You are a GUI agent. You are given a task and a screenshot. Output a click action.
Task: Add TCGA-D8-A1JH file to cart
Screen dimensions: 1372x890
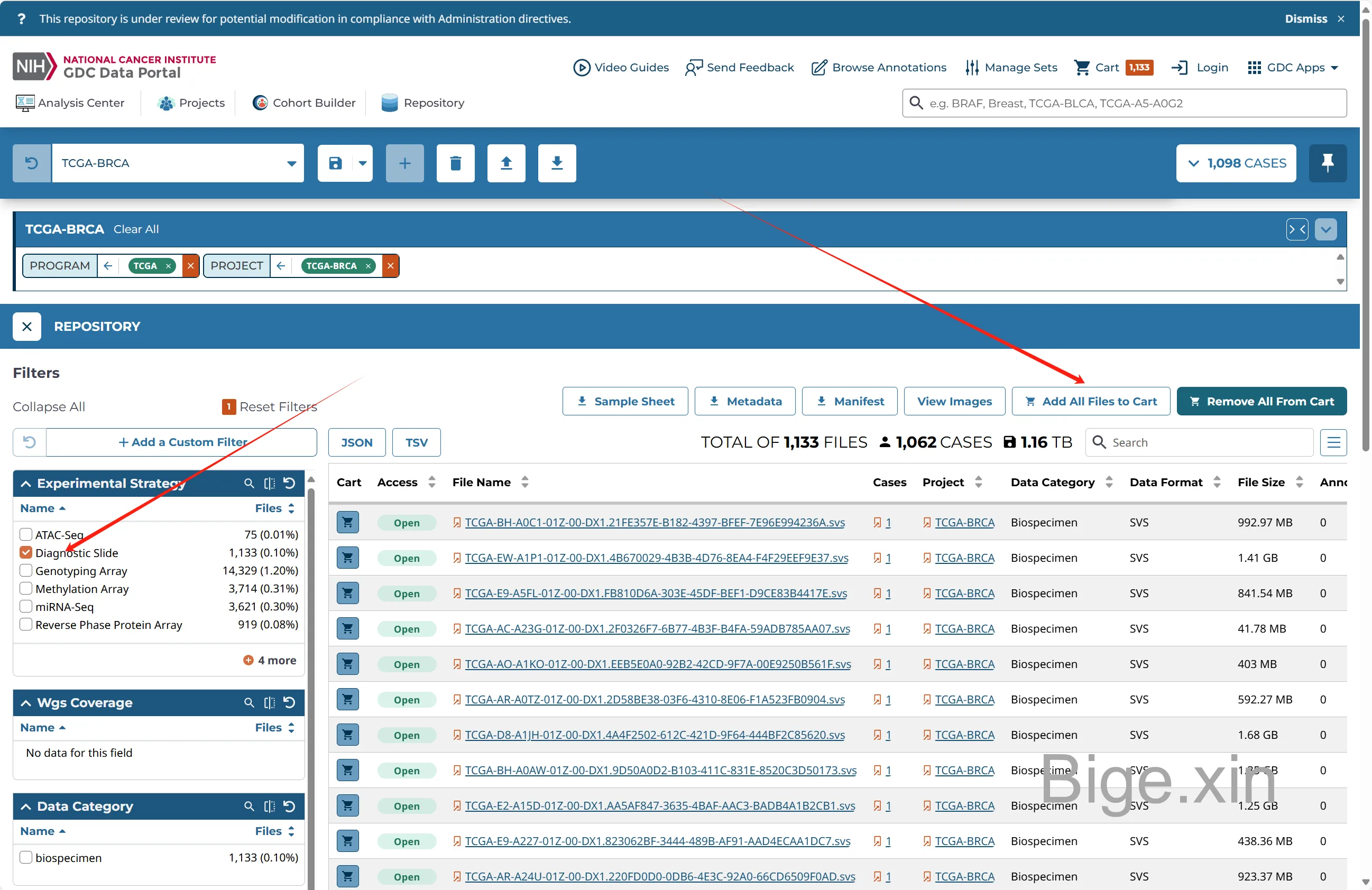347,735
